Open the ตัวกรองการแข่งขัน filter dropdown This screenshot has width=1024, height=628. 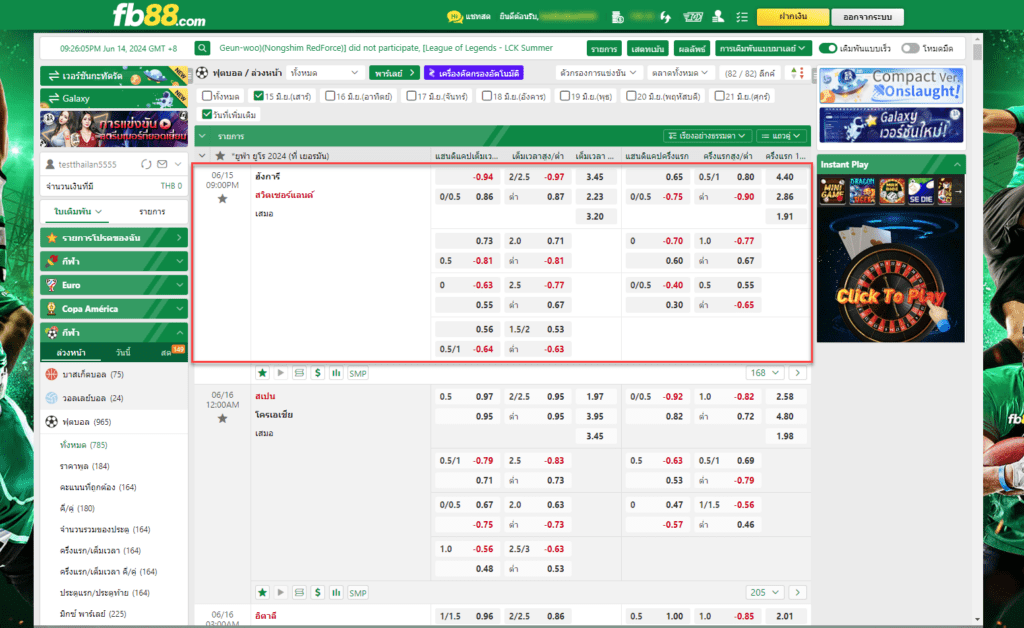(598, 73)
